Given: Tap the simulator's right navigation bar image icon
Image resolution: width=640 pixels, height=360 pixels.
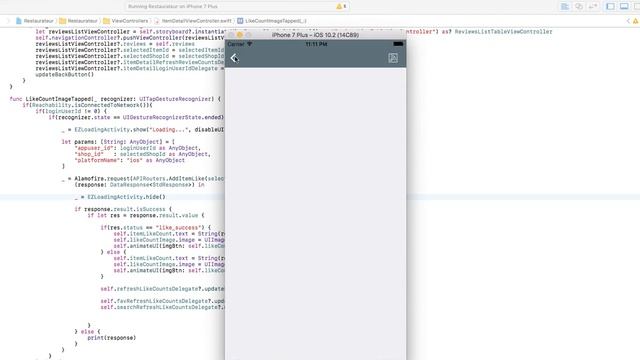Looking at the screenshot, I should click(x=393, y=58).
